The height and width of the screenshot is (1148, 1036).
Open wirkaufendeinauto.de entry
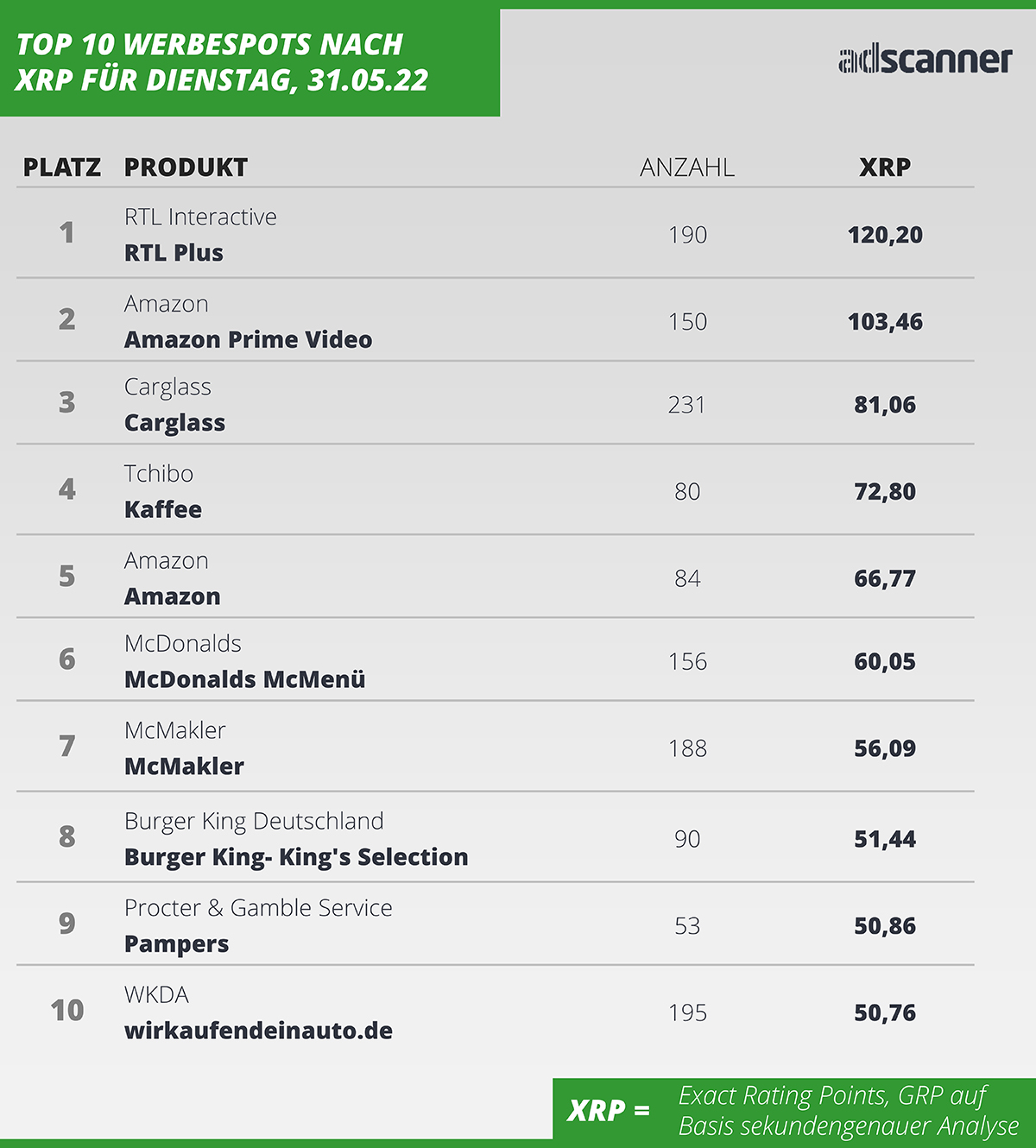point(258,1031)
